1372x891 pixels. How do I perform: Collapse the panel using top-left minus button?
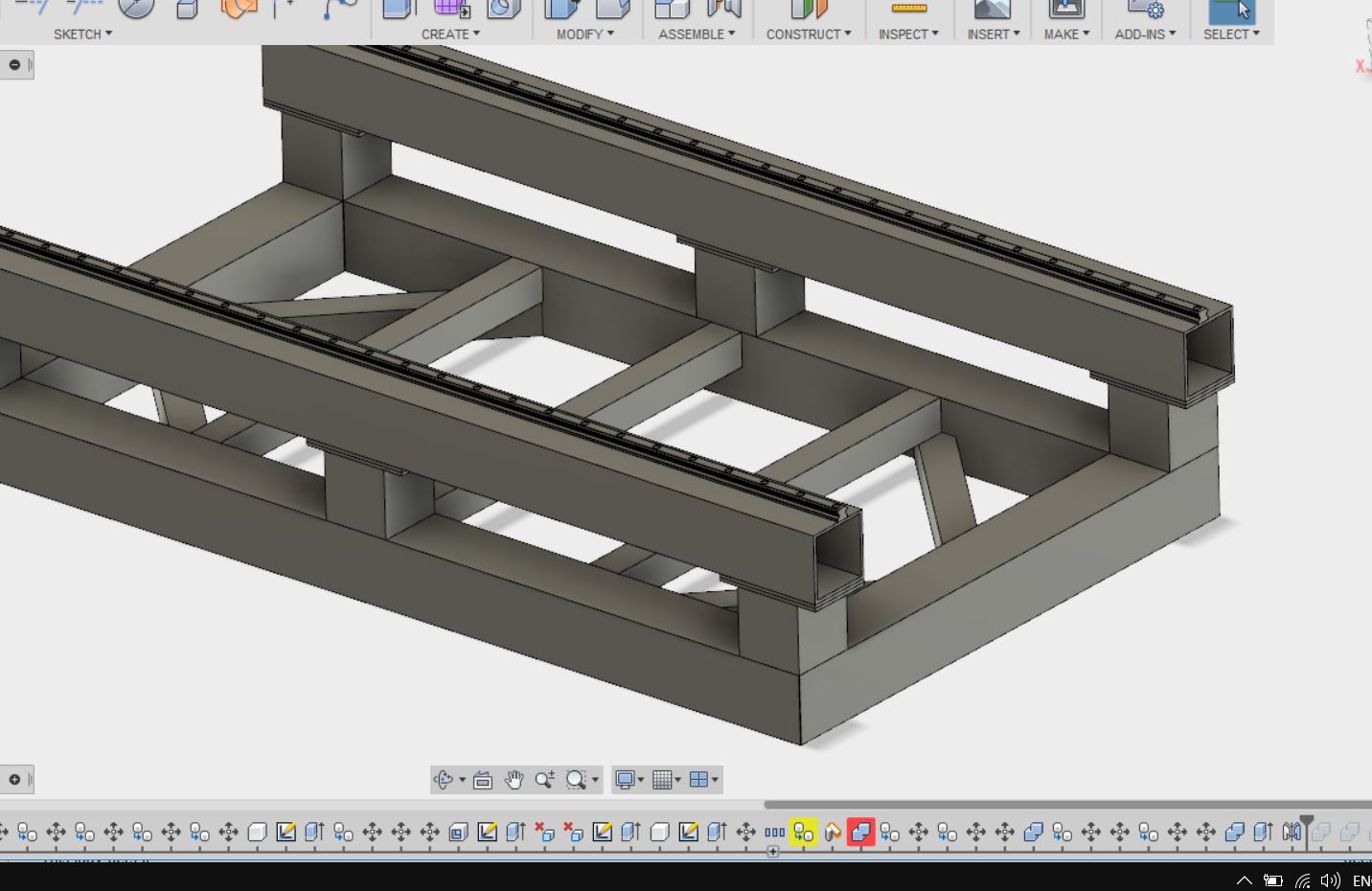pyautogui.click(x=14, y=65)
